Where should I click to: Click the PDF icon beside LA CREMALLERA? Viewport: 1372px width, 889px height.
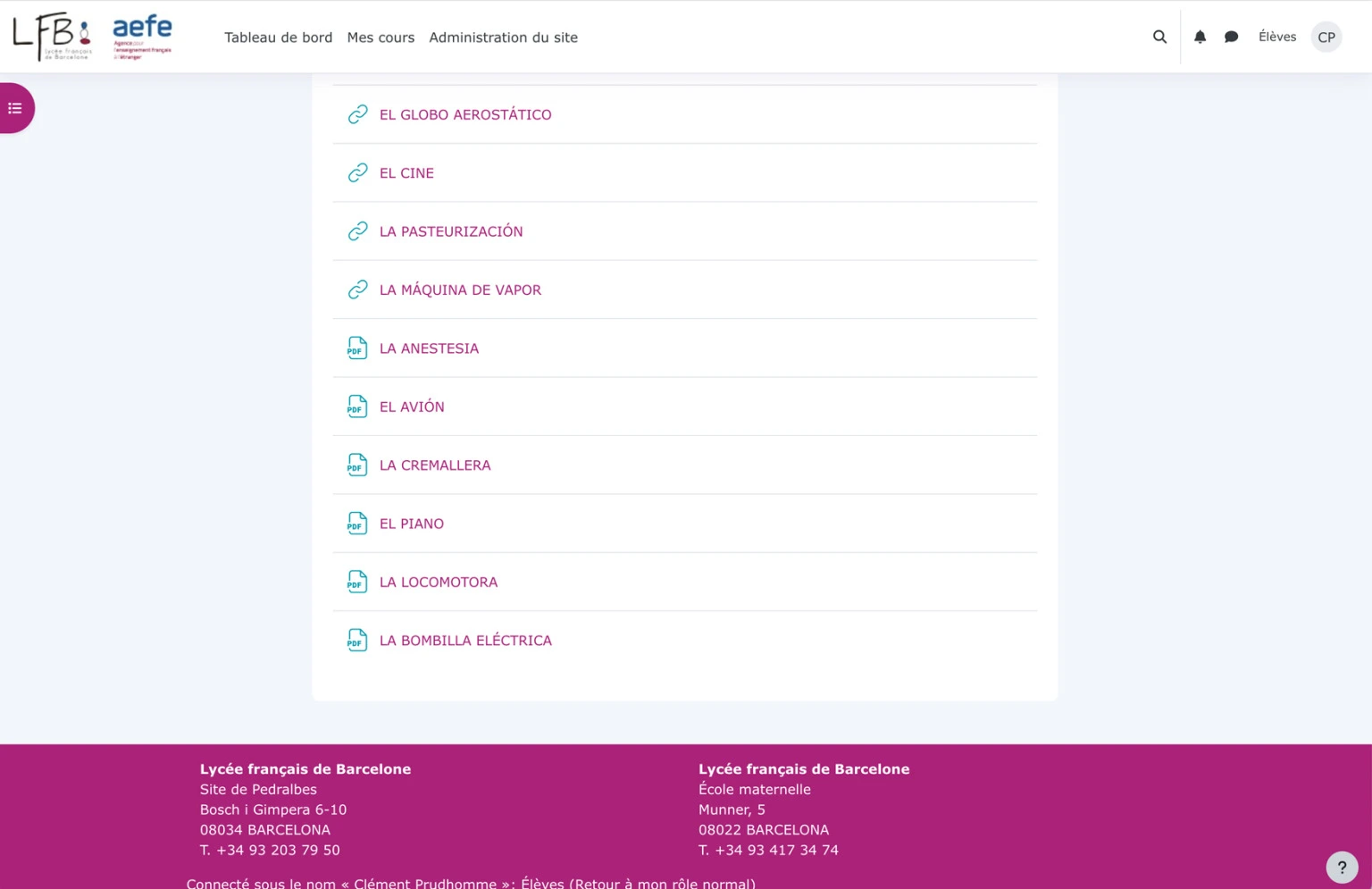(x=357, y=465)
